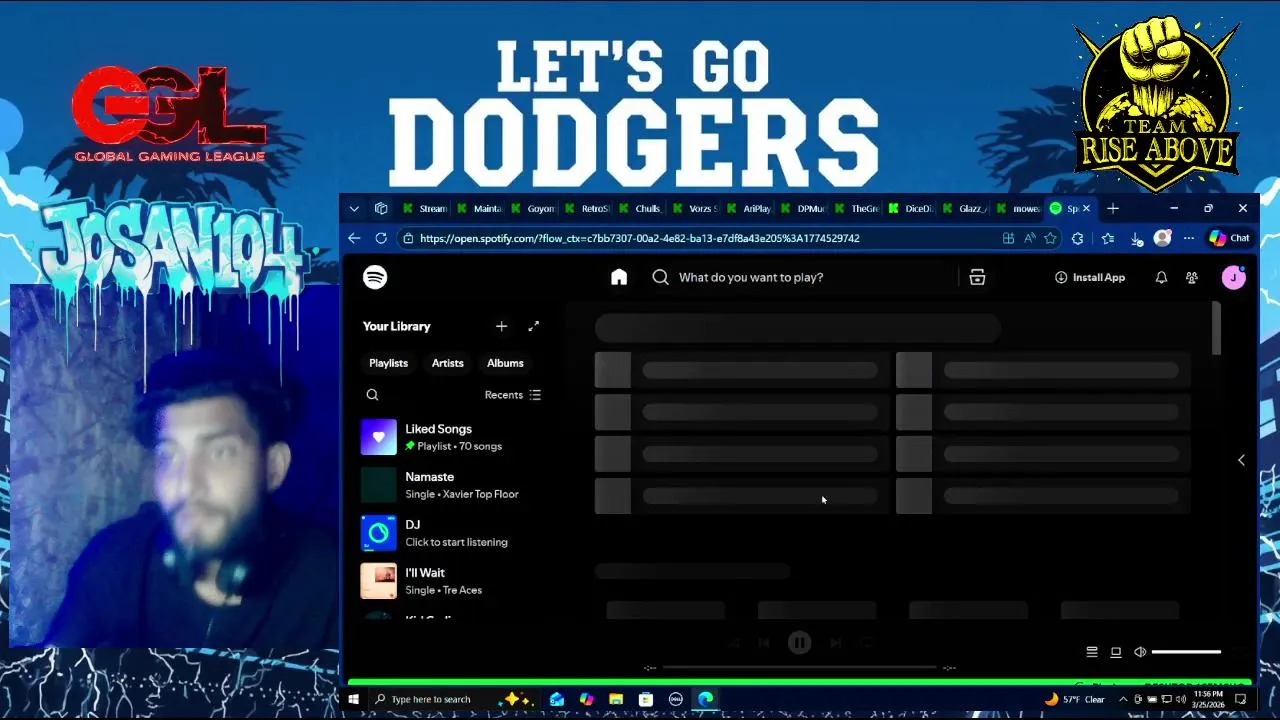The width and height of the screenshot is (1280, 720).
Task: Expand the right side panel chevron
Action: (1241, 460)
